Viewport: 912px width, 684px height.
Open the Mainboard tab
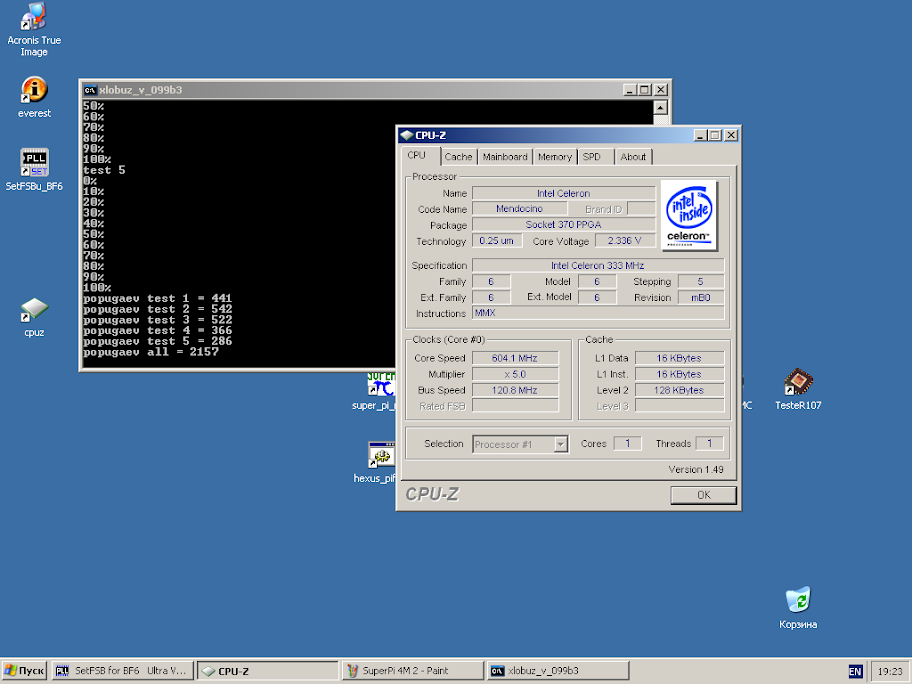[505, 157]
